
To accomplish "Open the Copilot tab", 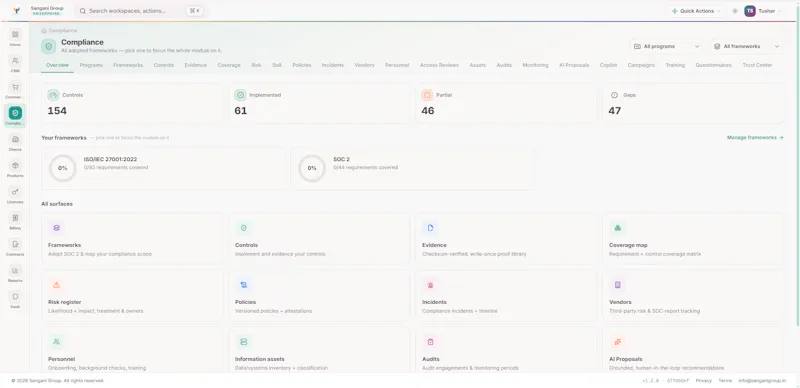I will (x=608, y=65).
